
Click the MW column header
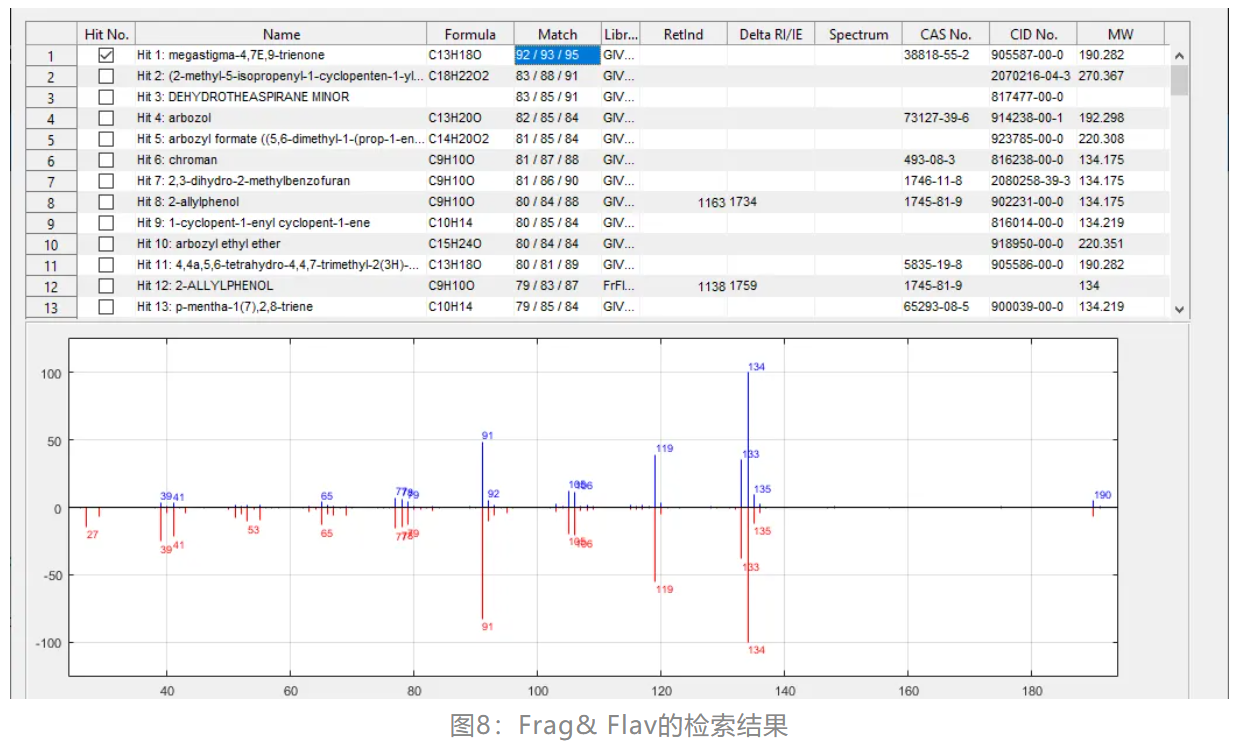(1120, 34)
